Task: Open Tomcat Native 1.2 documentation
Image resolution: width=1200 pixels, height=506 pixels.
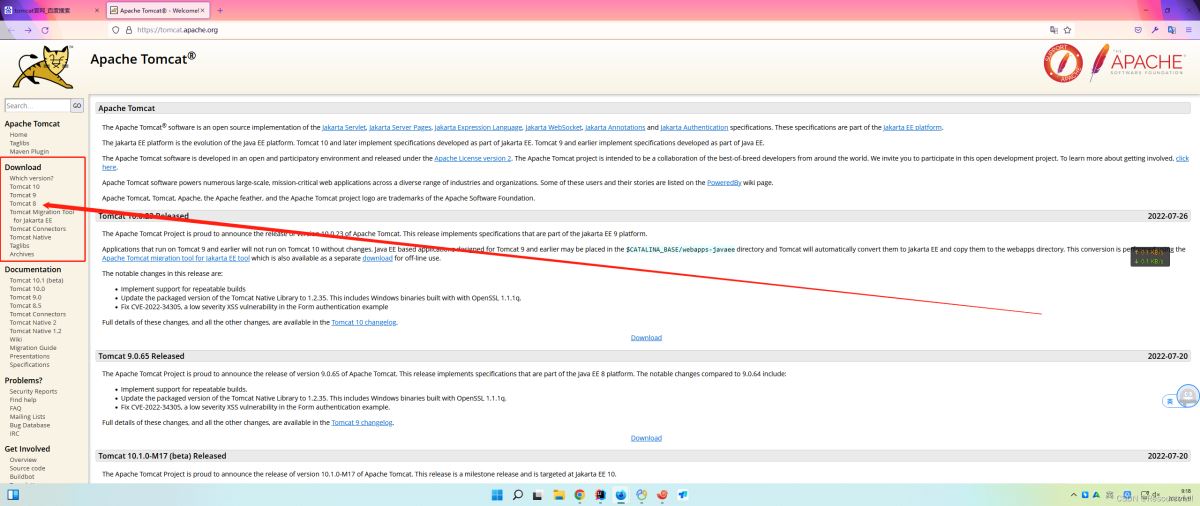Action: pos(35,331)
